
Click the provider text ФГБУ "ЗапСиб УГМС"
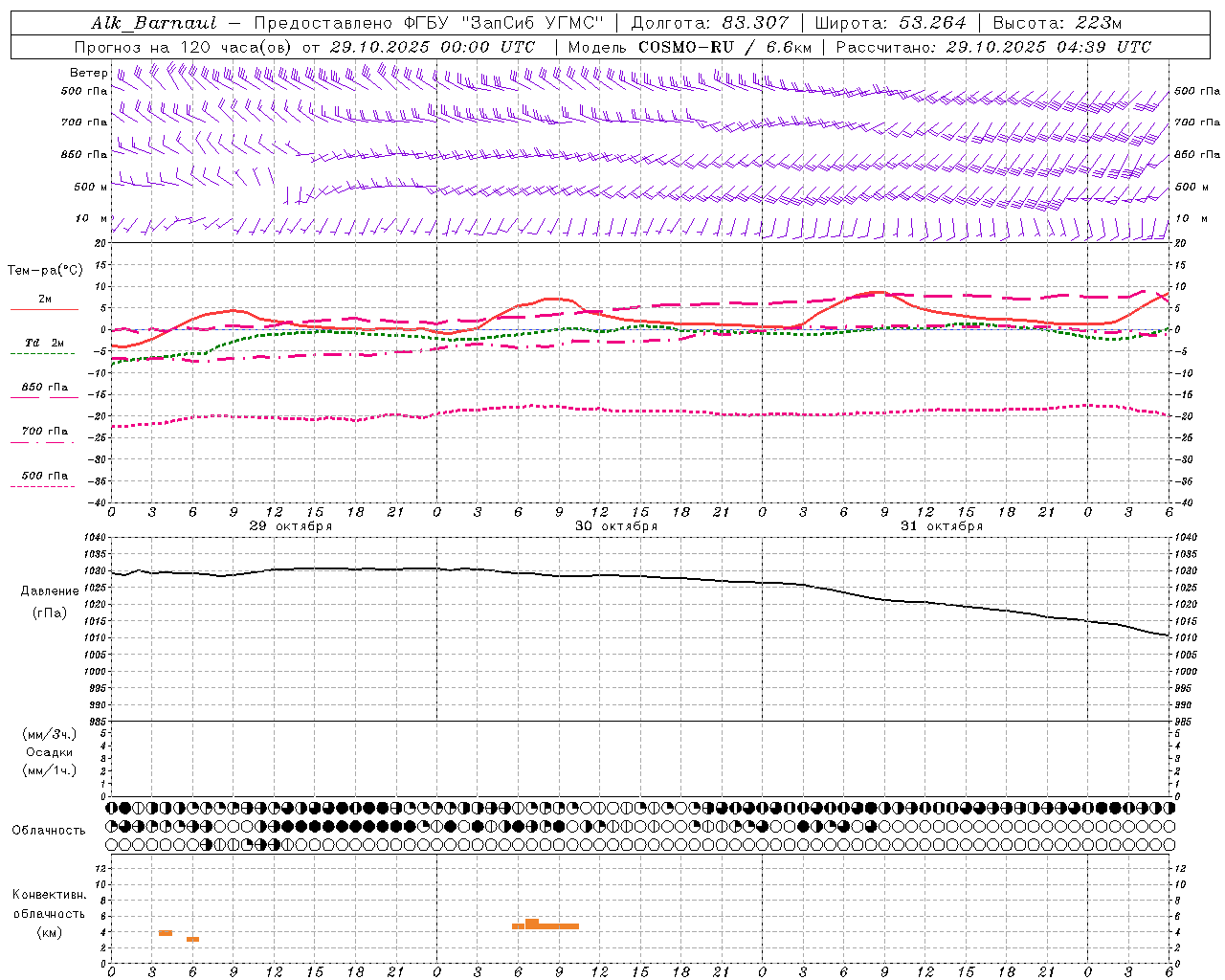click(504, 23)
